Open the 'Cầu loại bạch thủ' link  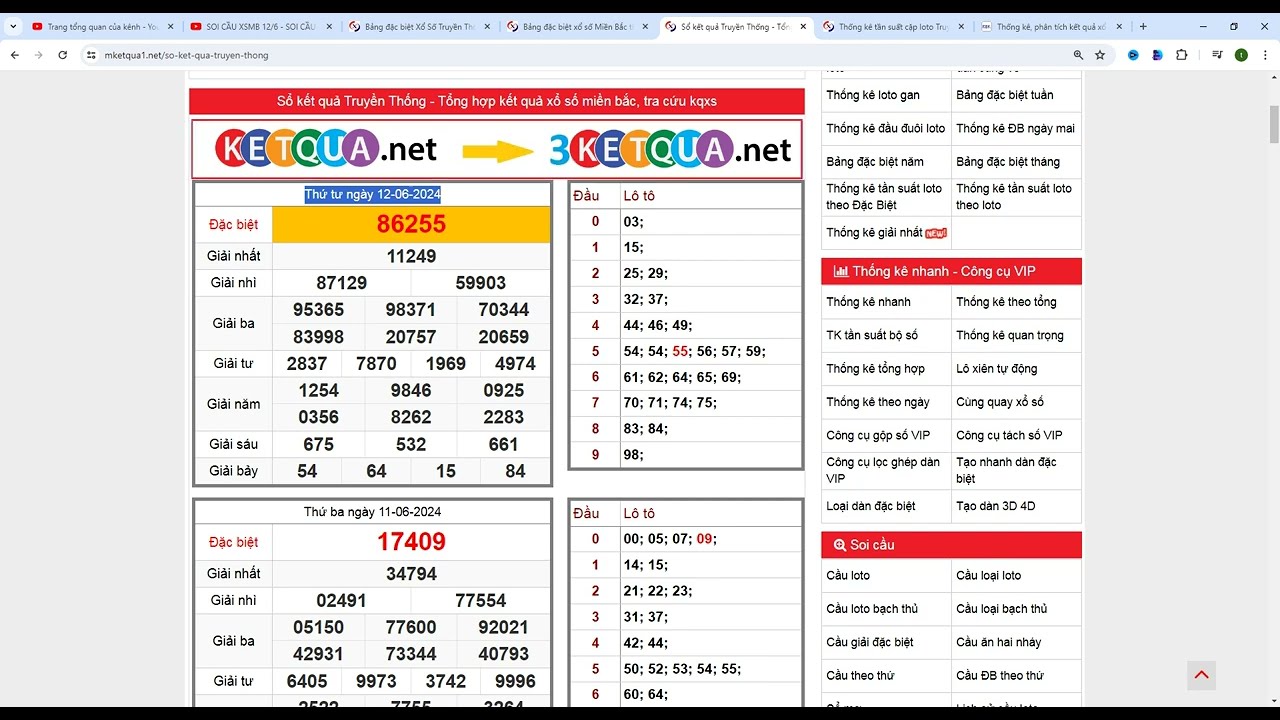pos(1002,609)
